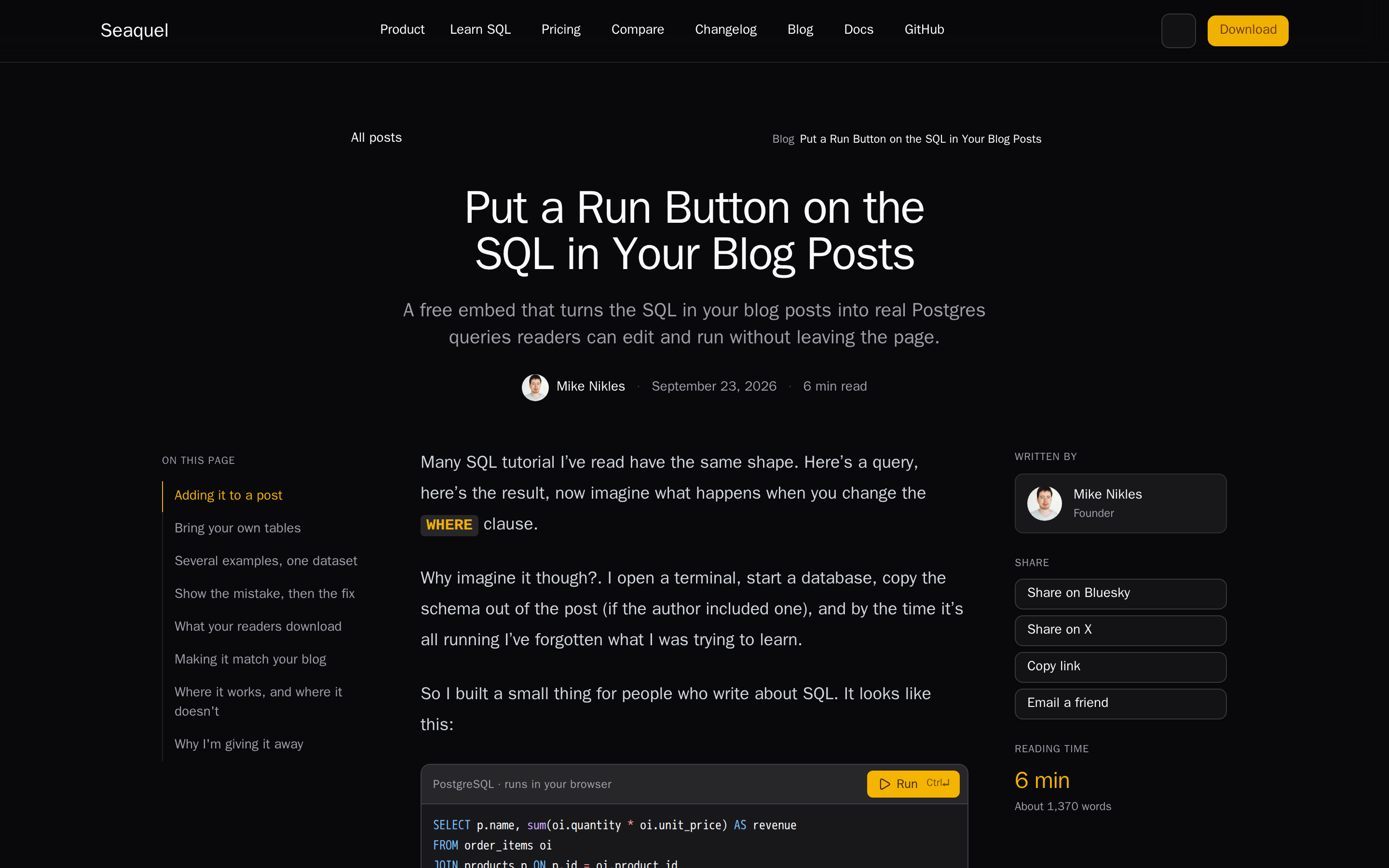The image size is (1389, 868).
Task: Share the post on Bluesky
Action: (1120, 594)
